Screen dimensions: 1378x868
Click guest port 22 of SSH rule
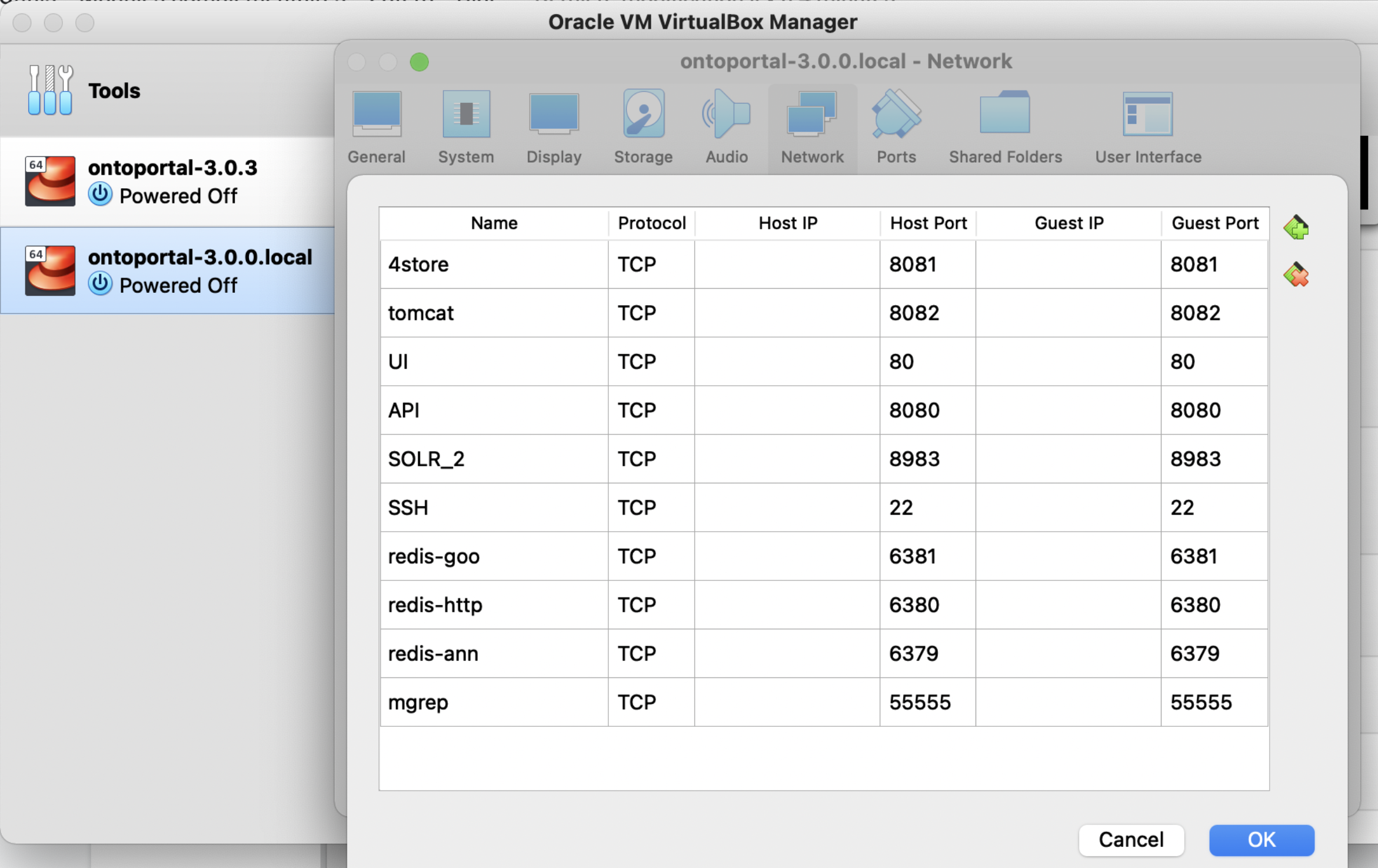tap(1214, 508)
